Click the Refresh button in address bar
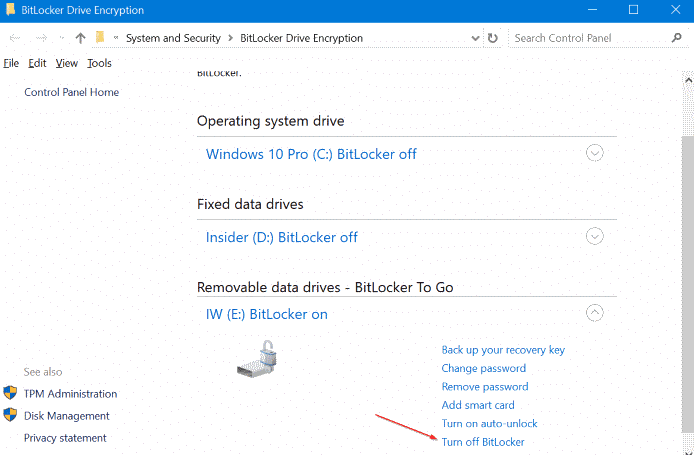 492,38
